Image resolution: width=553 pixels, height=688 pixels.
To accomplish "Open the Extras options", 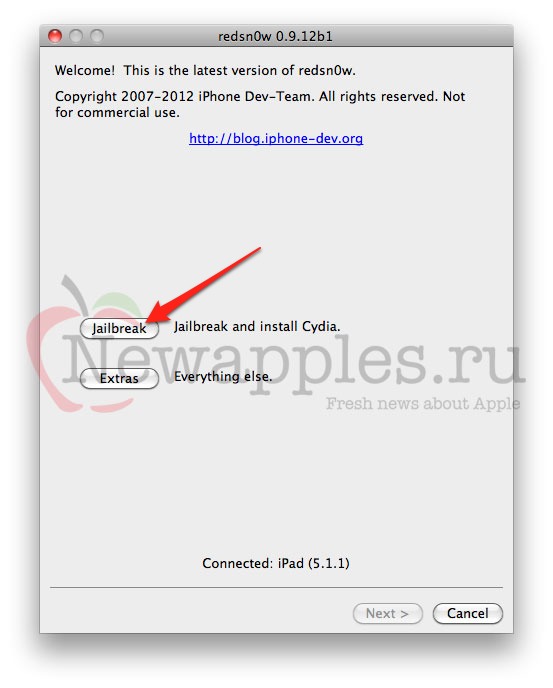I will click(119, 378).
